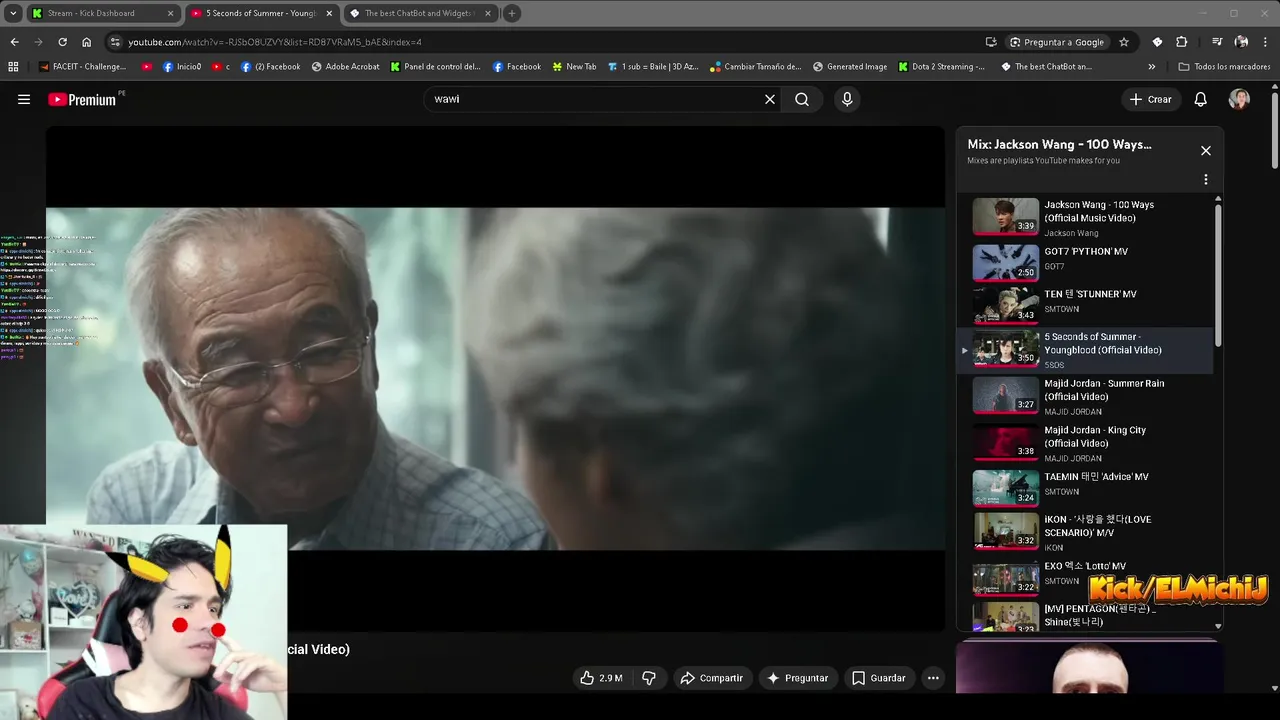The height and width of the screenshot is (720, 1280).
Task: Start voice search with microphone icon
Action: [x=847, y=99]
